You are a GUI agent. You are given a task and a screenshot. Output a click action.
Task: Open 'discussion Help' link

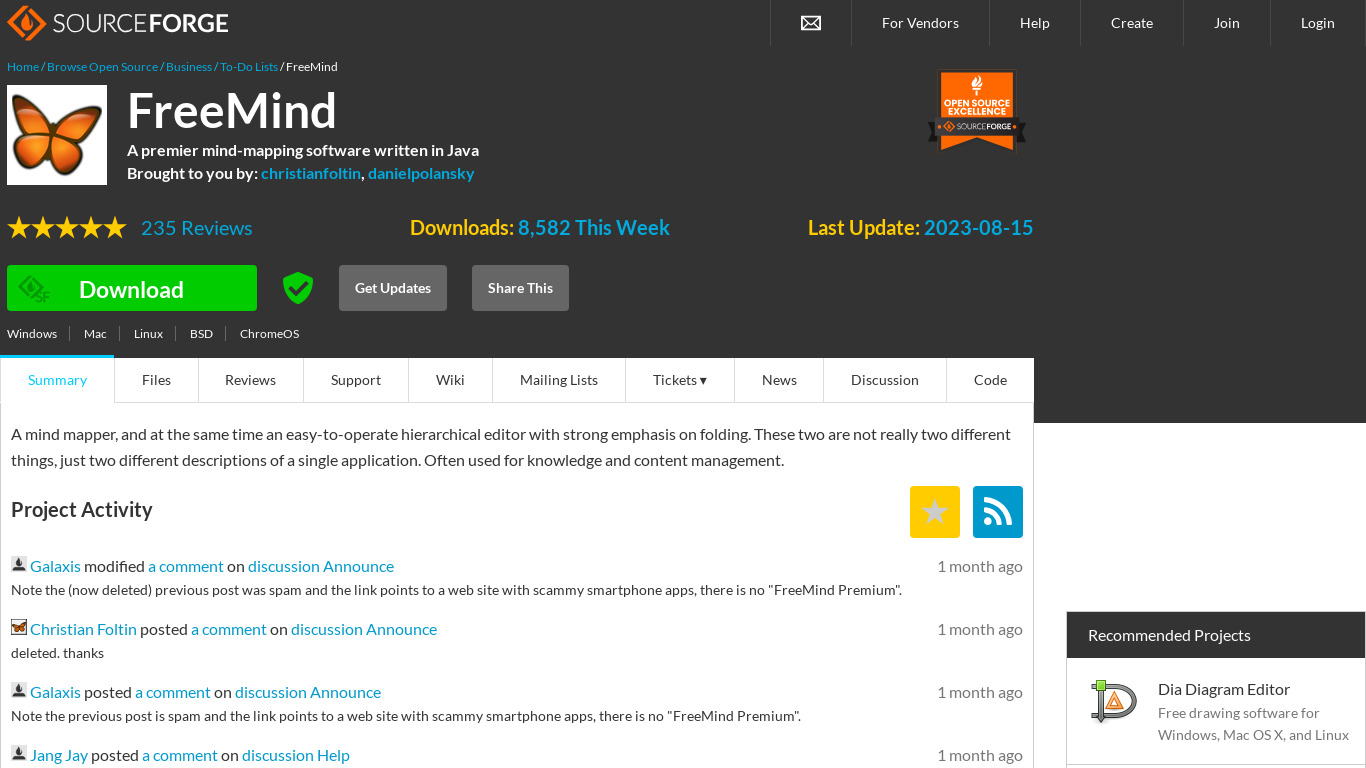(x=296, y=755)
